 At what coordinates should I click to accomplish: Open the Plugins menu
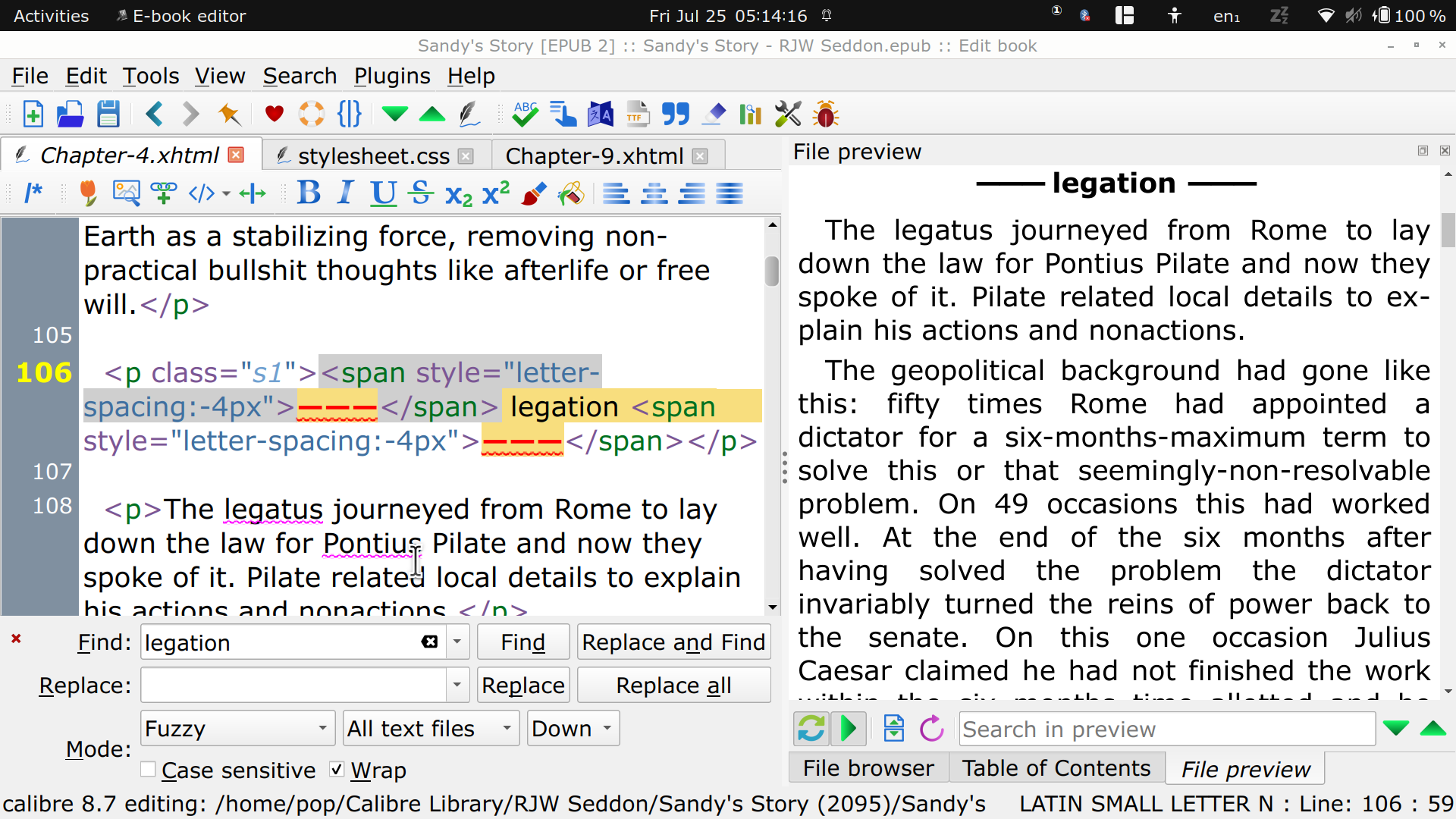click(392, 76)
